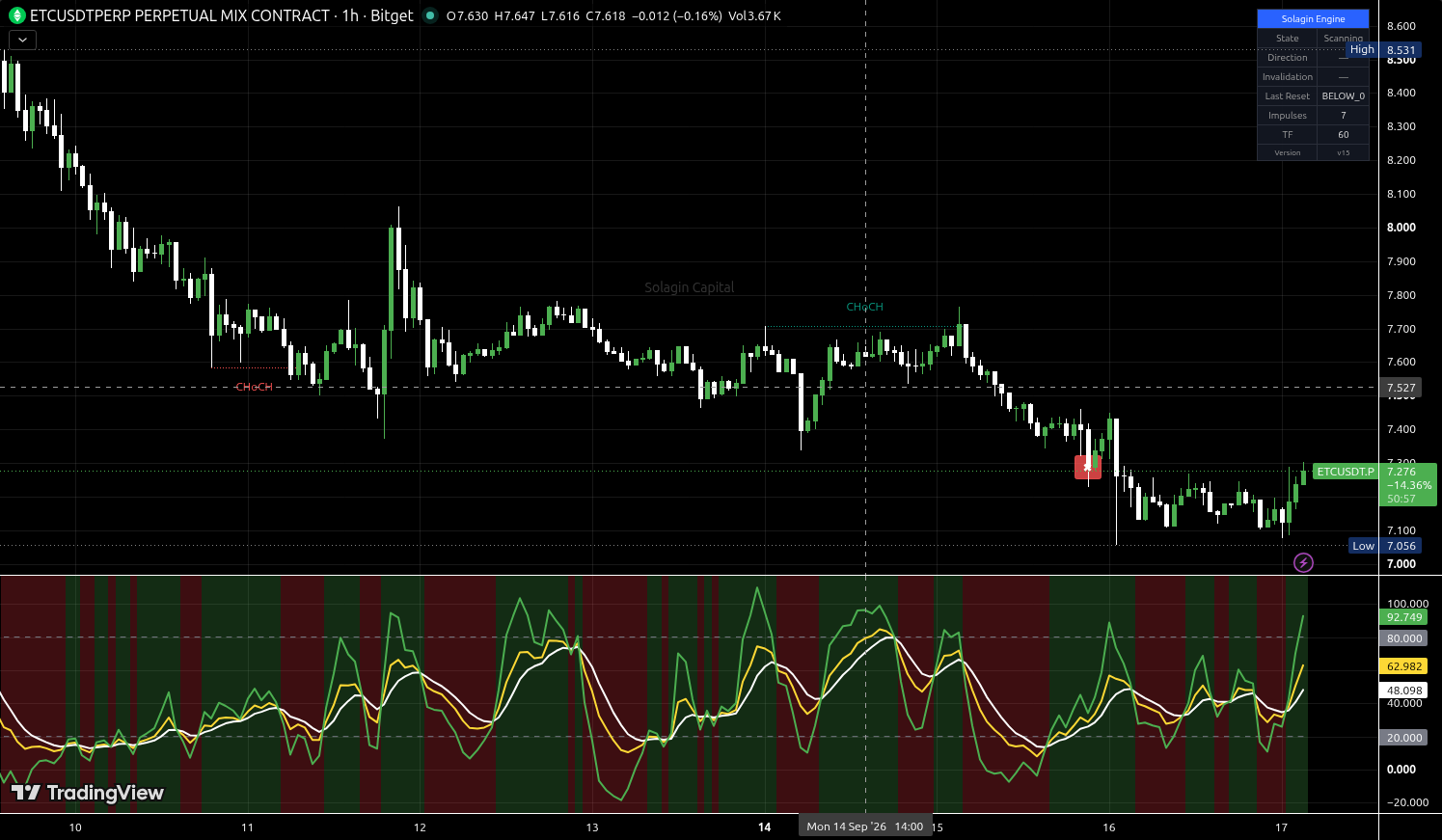Click the Vol 3.67K readout
This screenshot has width=1442, height=840.
(754, 15)
